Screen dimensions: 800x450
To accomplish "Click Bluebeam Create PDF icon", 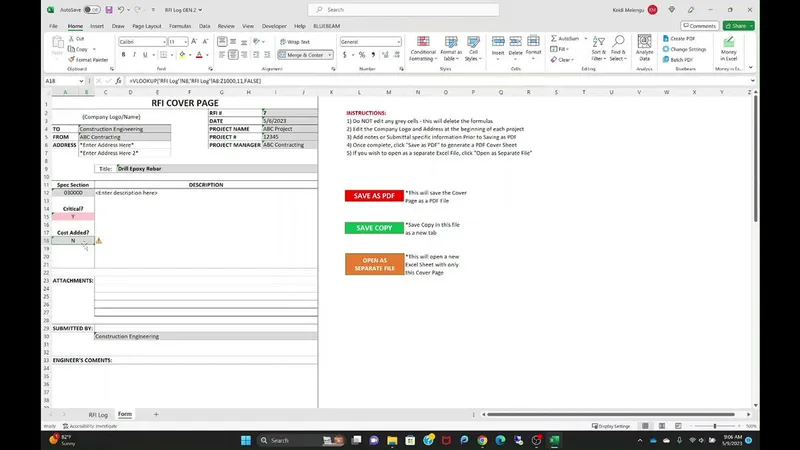I will click(666, 39).
